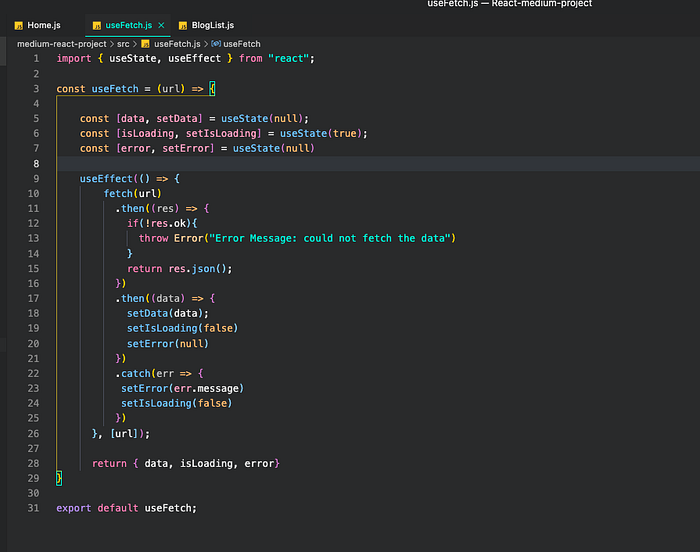Select the useFetch.js editor tab

pos(129,25)
